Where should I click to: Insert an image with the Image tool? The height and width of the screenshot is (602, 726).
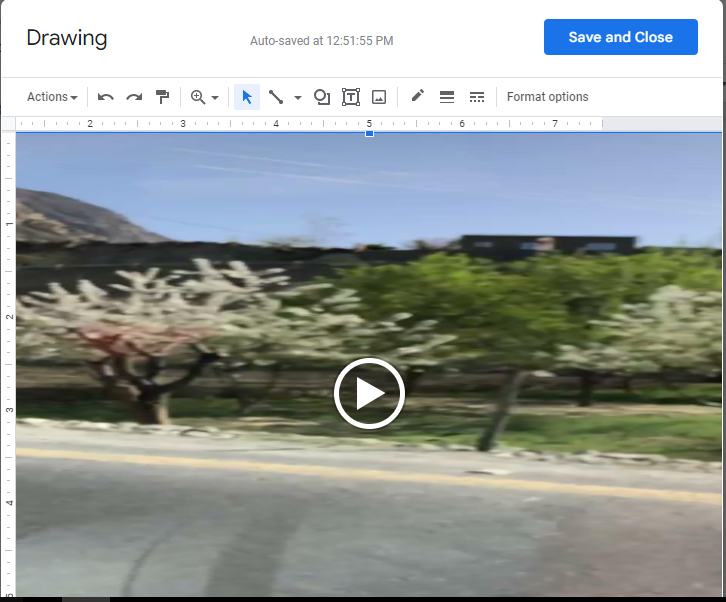pyautogui.click(x=379, y=97)
